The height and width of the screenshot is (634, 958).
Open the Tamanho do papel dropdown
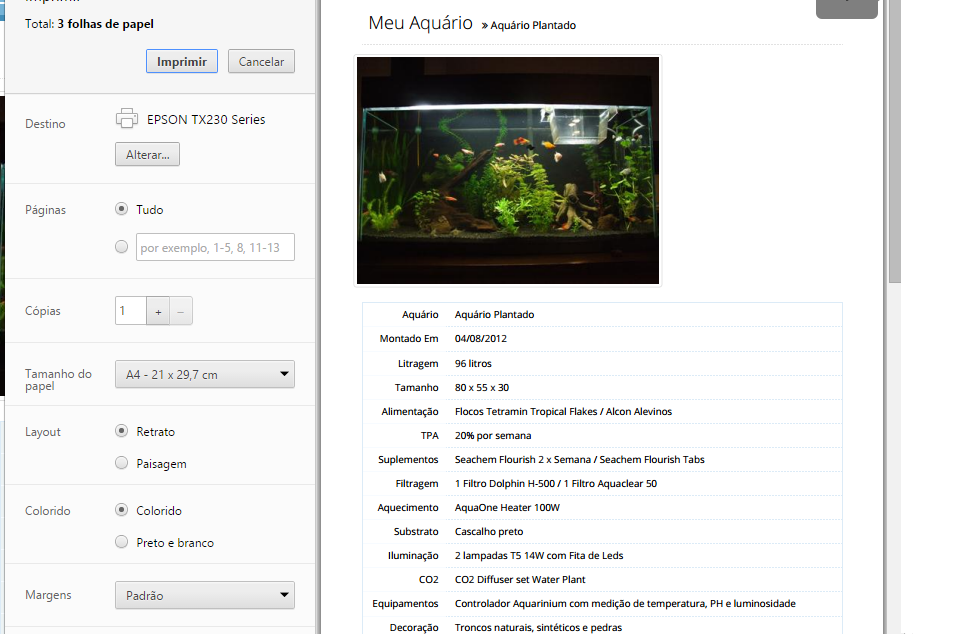[205, 374]
